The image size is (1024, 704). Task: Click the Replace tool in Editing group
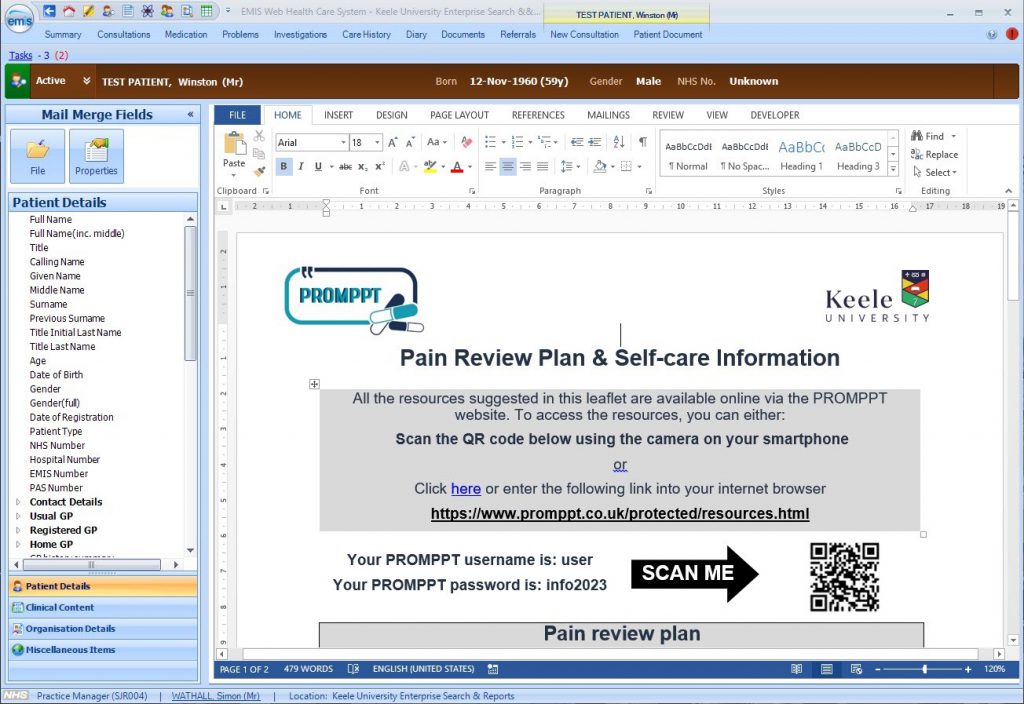[935, 155]
